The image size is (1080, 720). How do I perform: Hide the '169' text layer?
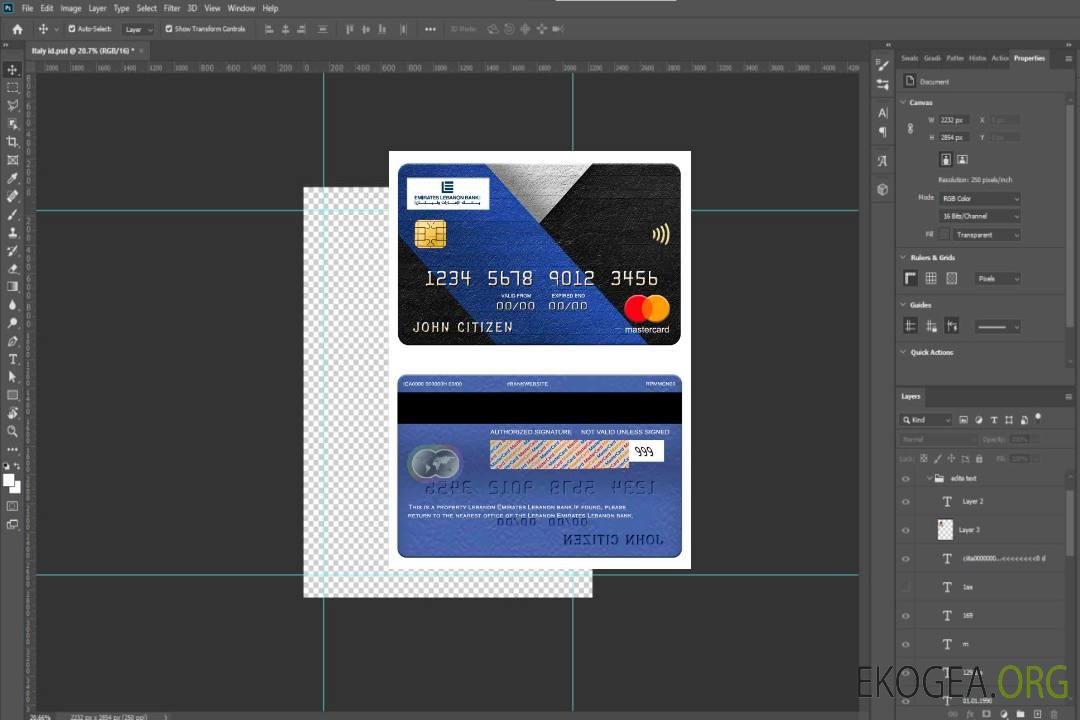[906, 616]
